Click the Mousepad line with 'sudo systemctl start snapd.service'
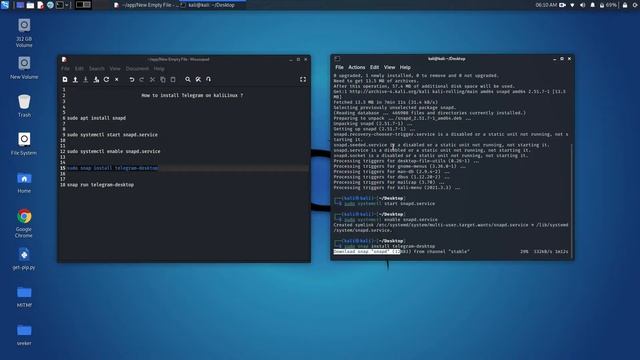This screenshot has height=360, width=640. coord(112,135)
